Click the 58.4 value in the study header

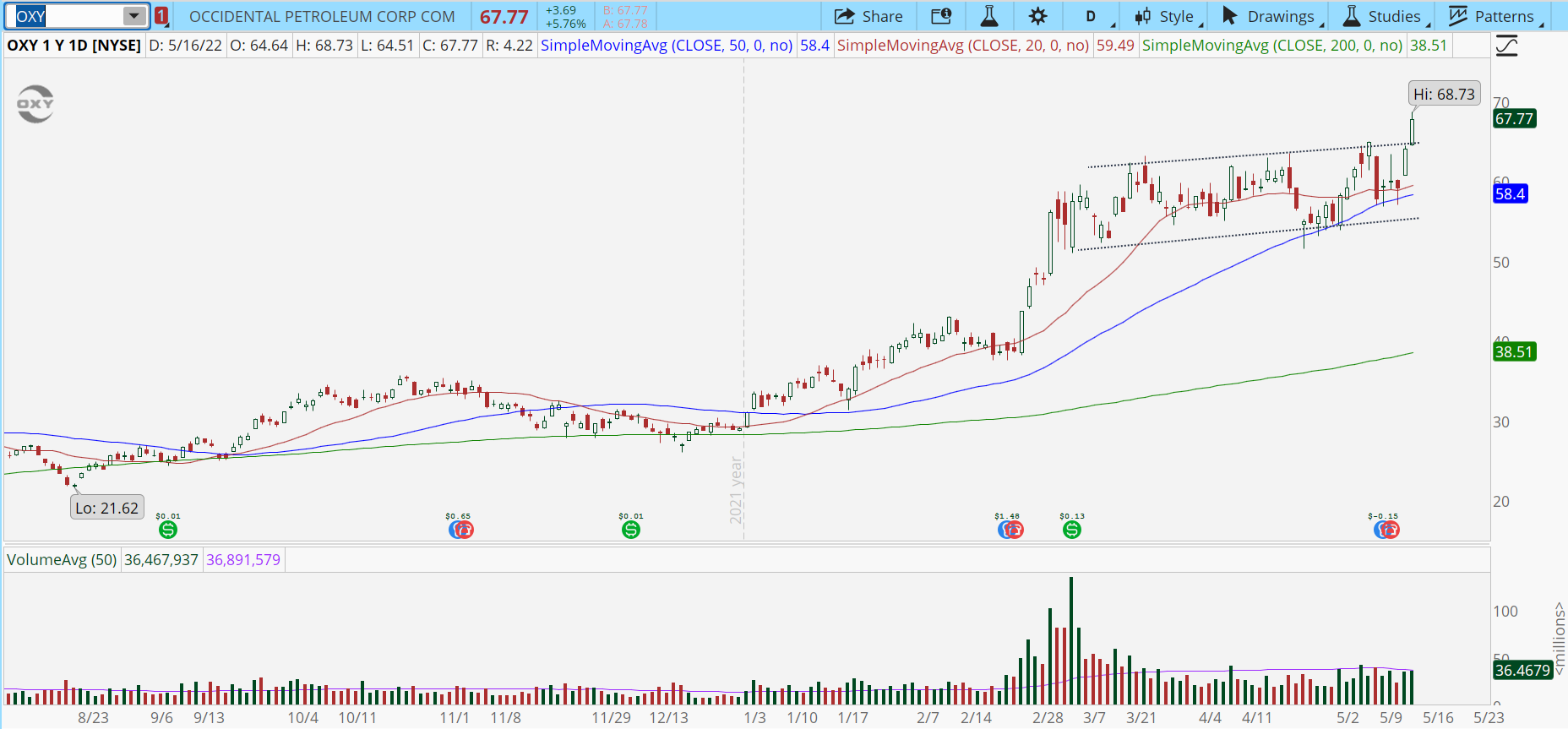pos(814,46)
